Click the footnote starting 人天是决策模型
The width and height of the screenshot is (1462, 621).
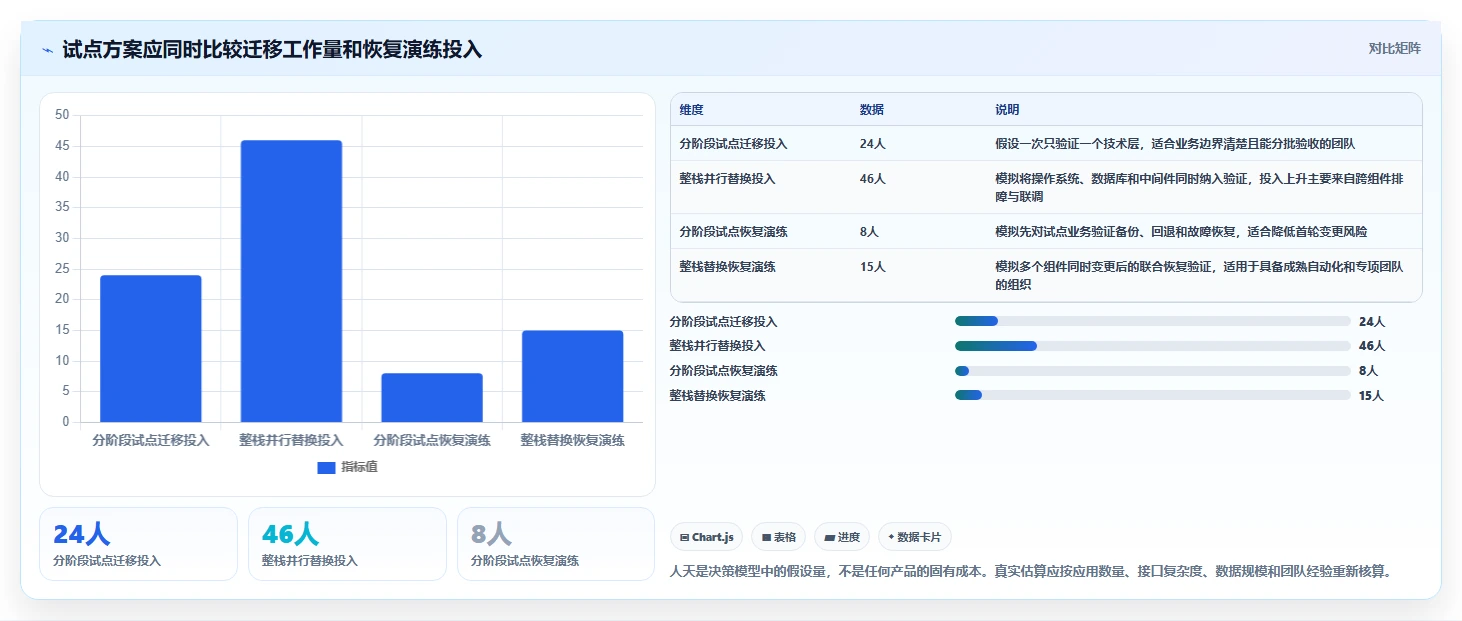pyautogui.click(x=1031, y=572)
